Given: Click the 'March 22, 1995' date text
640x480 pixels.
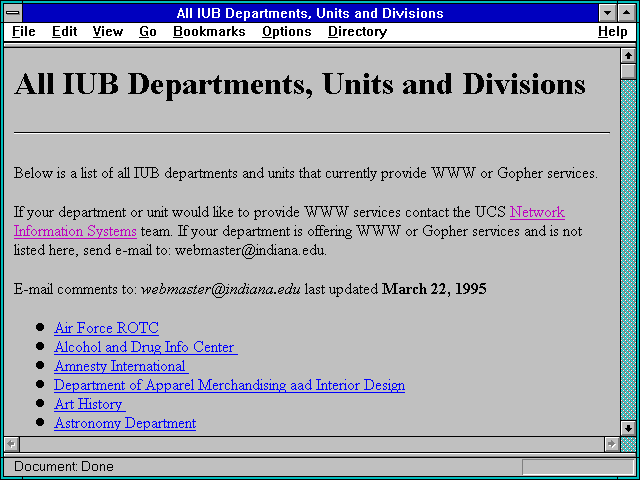Looking at the screenshot, I should [434, 289].
